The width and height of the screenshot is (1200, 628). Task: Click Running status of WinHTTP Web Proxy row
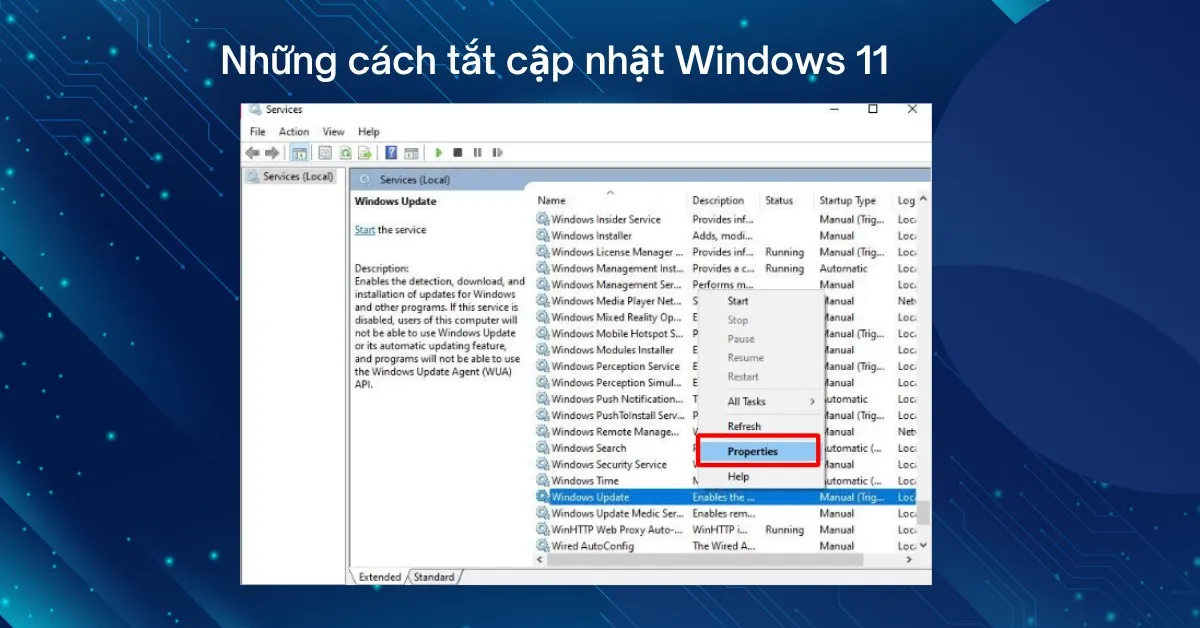pos(784,530)
